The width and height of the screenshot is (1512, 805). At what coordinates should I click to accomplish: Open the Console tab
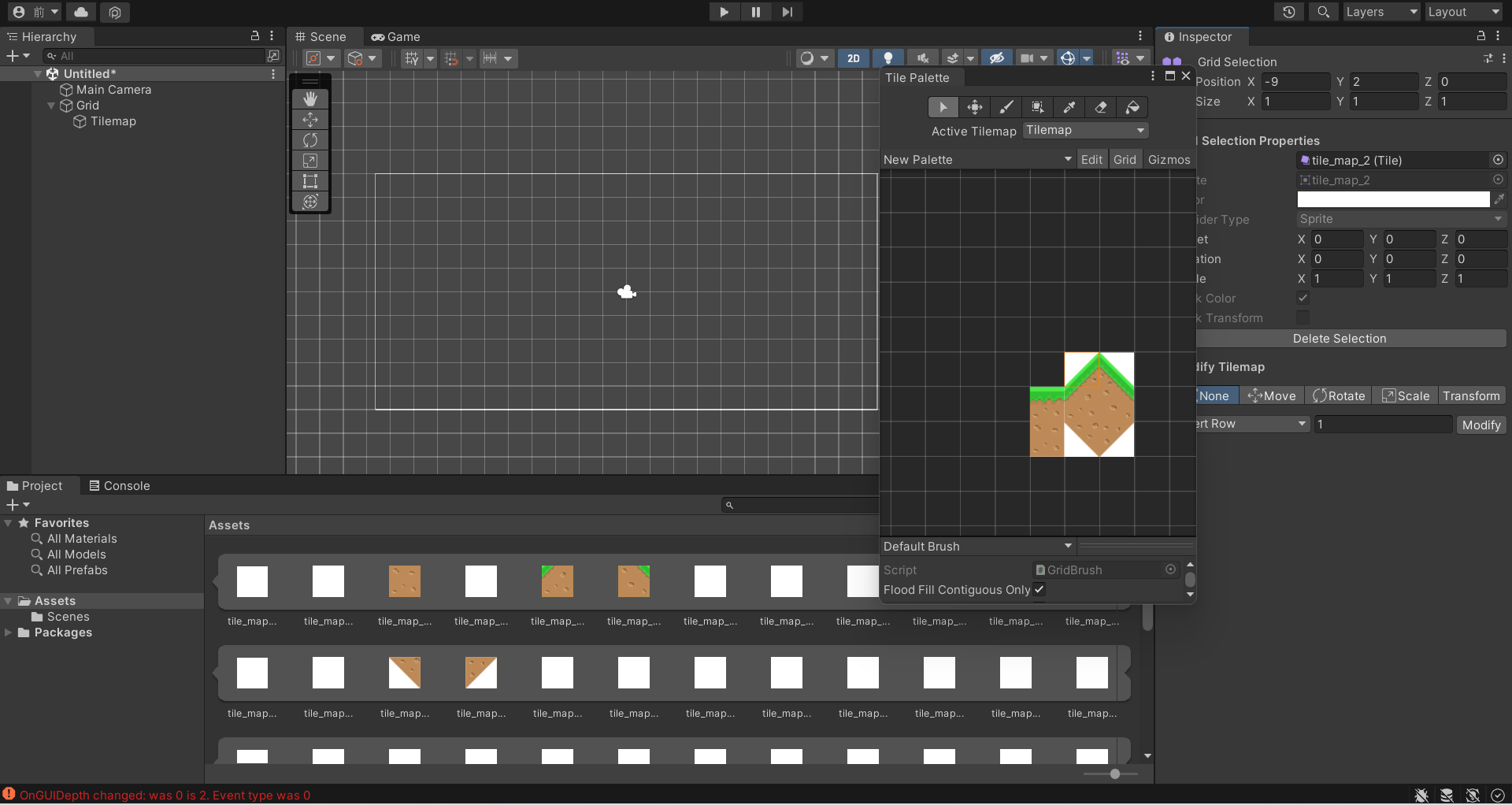(x=119, y=486)
